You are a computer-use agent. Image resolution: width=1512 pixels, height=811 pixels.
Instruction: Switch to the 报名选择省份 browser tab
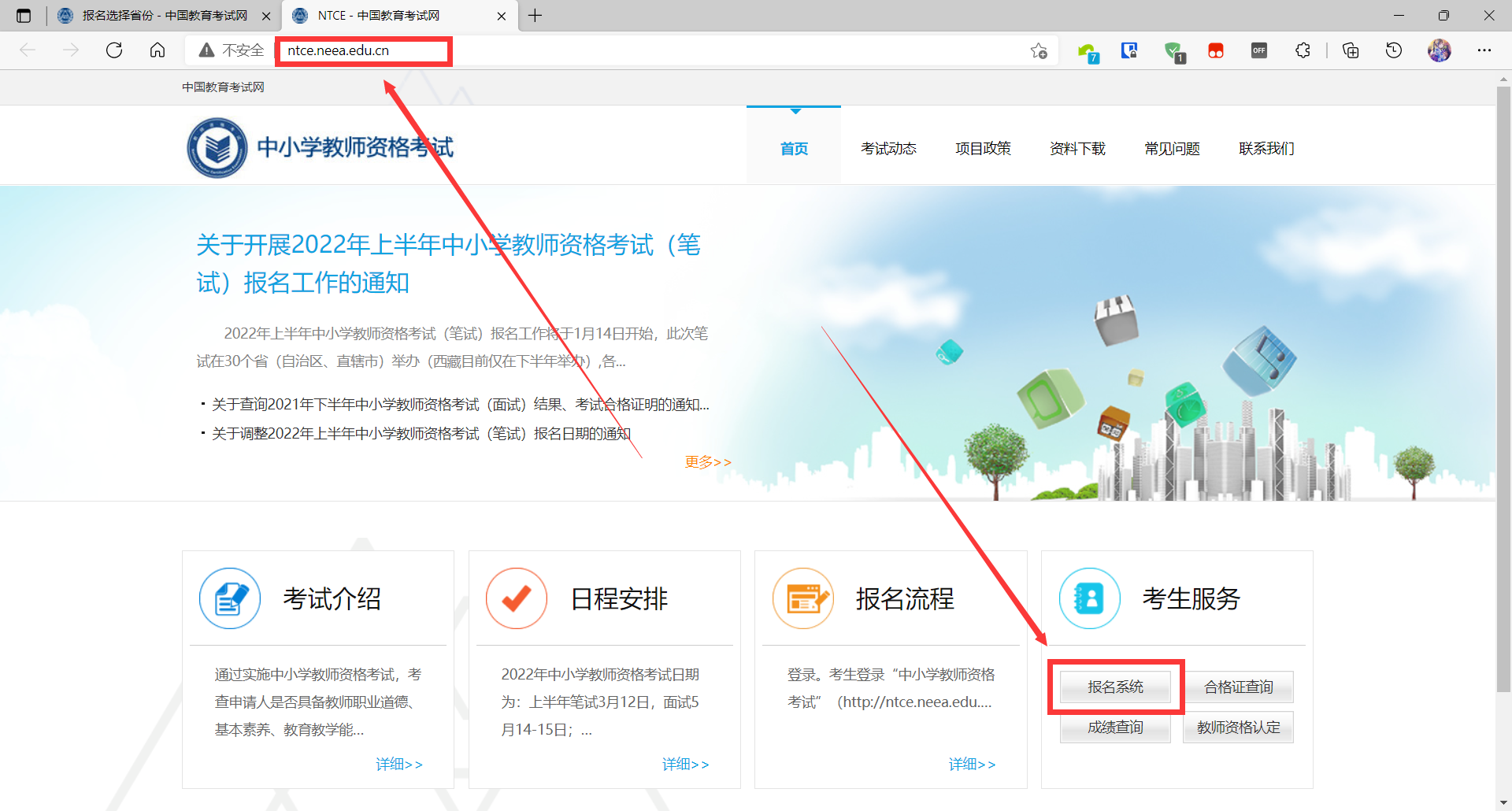tap(164, 16)
